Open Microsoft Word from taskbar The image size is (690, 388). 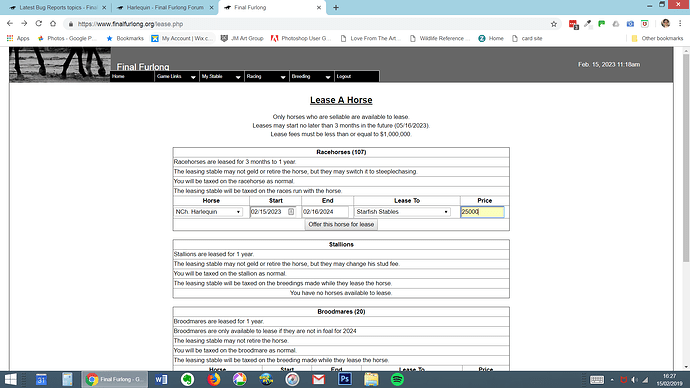click(x=161, y=379)
